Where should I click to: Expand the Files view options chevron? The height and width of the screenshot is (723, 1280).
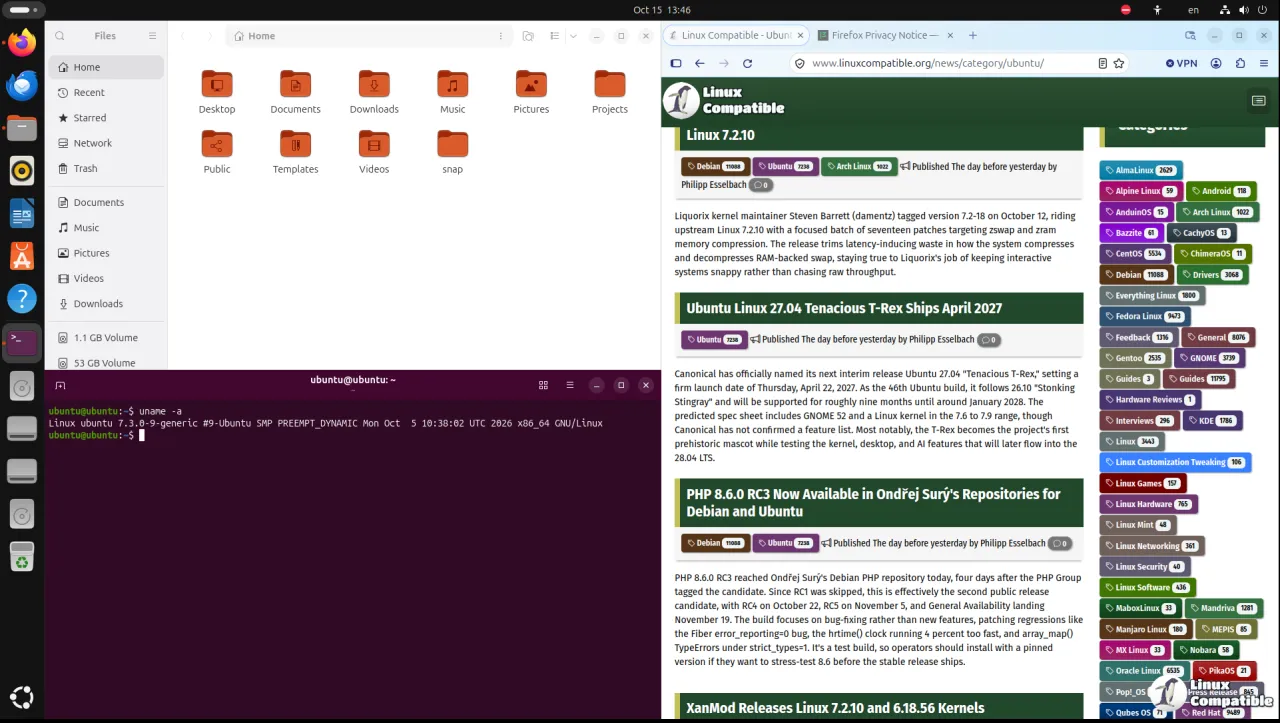(573, 36)
